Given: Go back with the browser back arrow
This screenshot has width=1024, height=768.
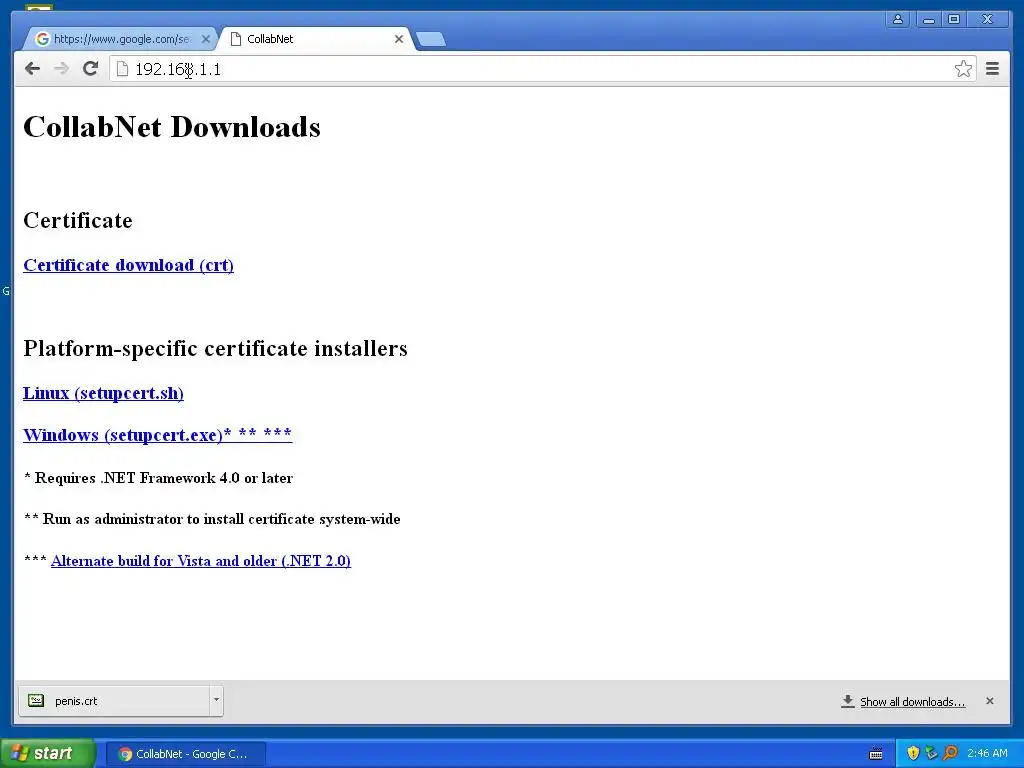Looking at the screenshot, I should tap(32, 69).
